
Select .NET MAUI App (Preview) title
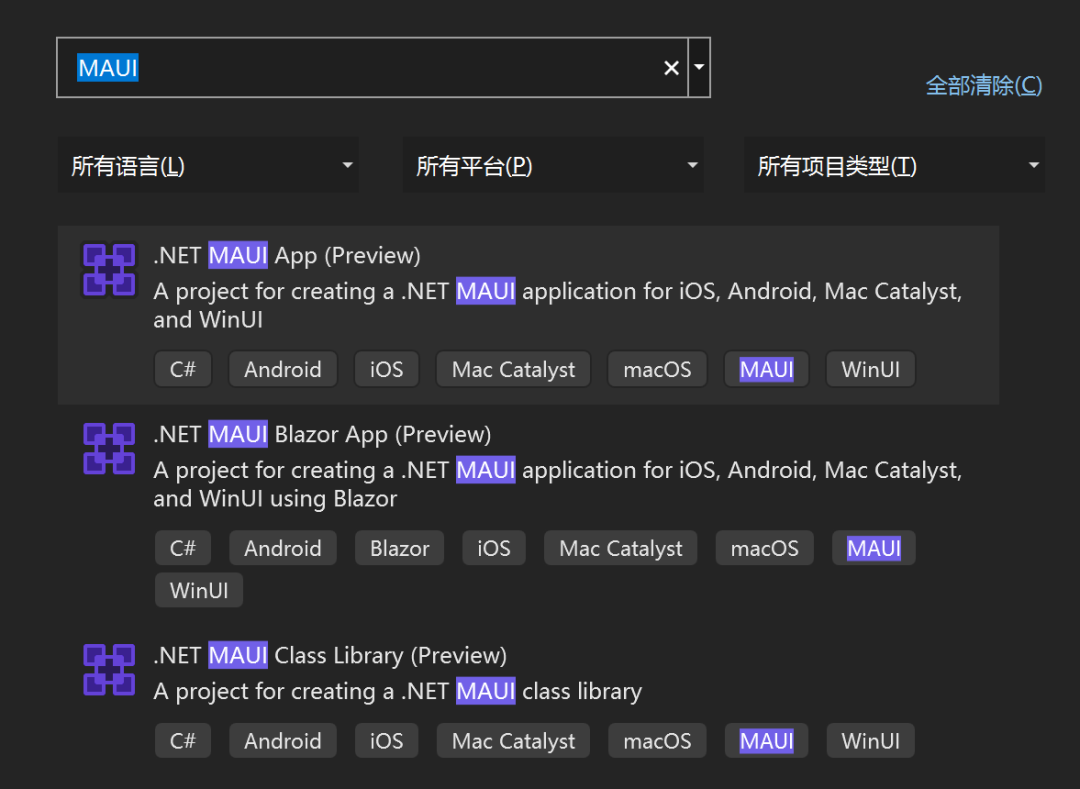coord(287,255)
